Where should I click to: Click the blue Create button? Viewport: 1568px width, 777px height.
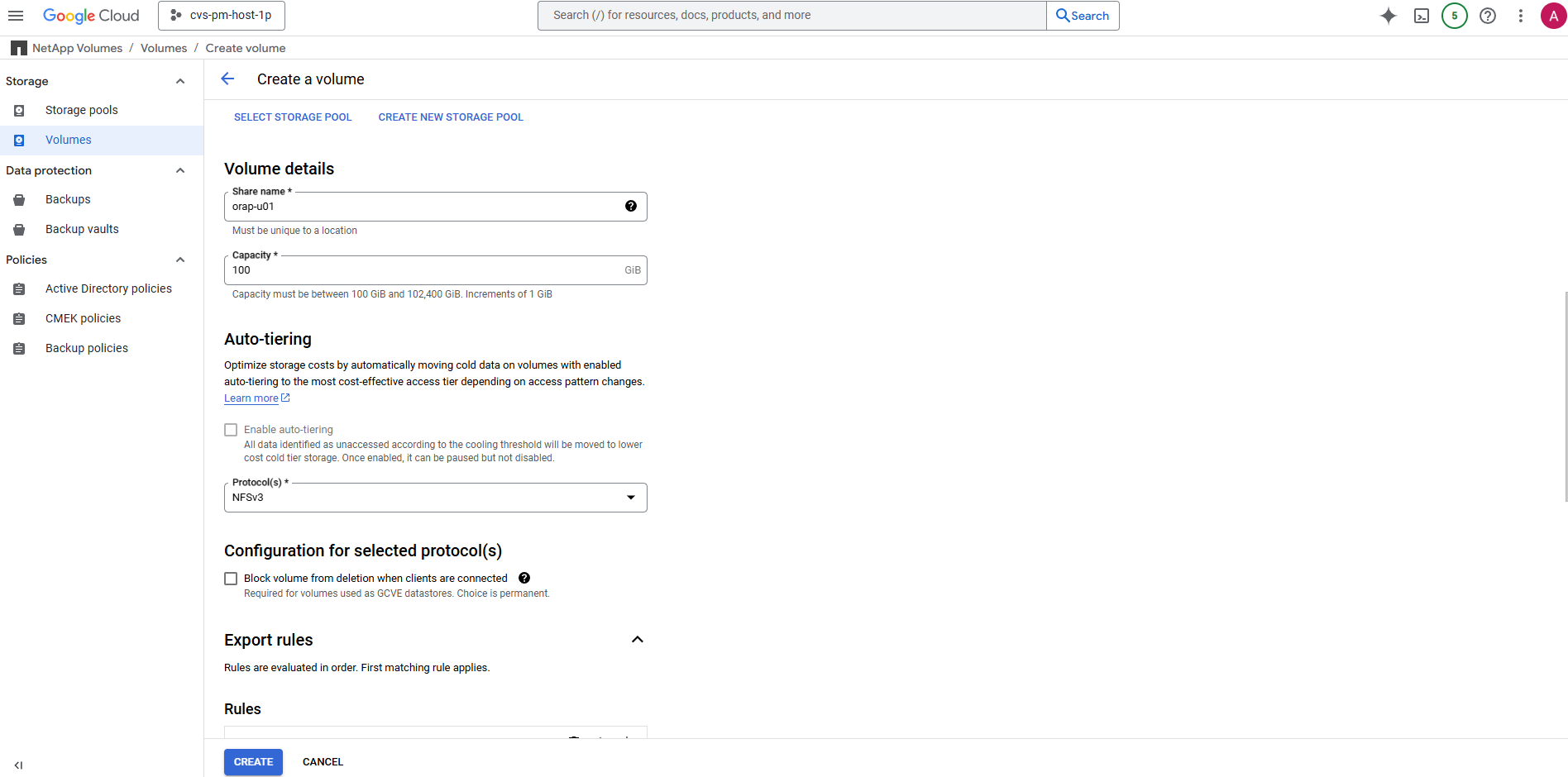[253, 762]
